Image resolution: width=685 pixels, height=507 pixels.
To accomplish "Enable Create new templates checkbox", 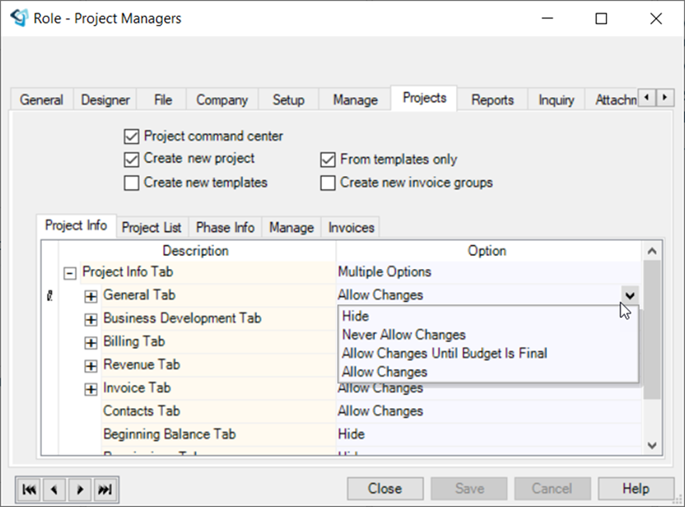I will 131,183.
